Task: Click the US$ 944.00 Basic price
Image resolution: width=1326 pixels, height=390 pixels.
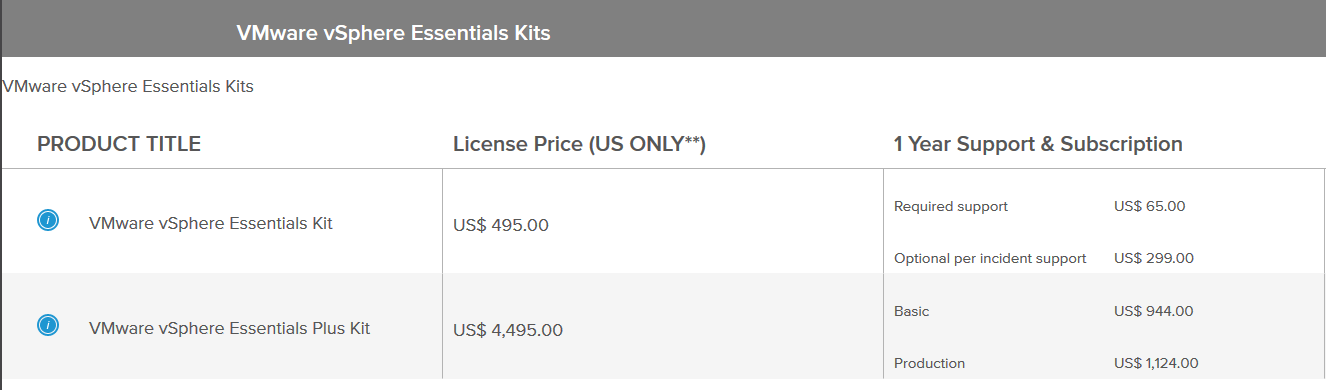Action: tap(1153, 312)
